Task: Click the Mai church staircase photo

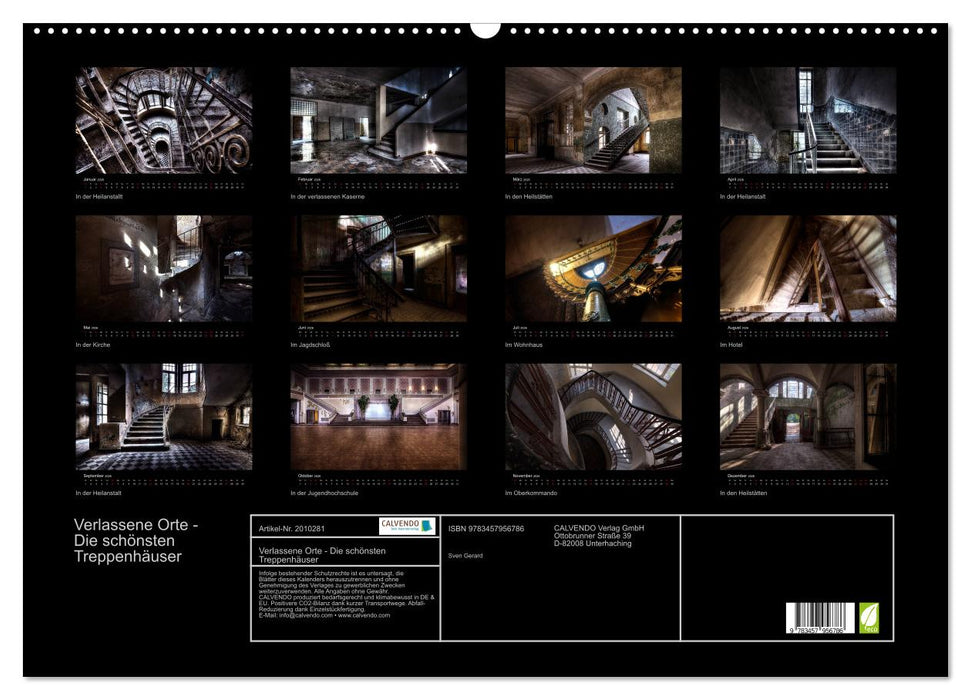Action: coord(164,268)
